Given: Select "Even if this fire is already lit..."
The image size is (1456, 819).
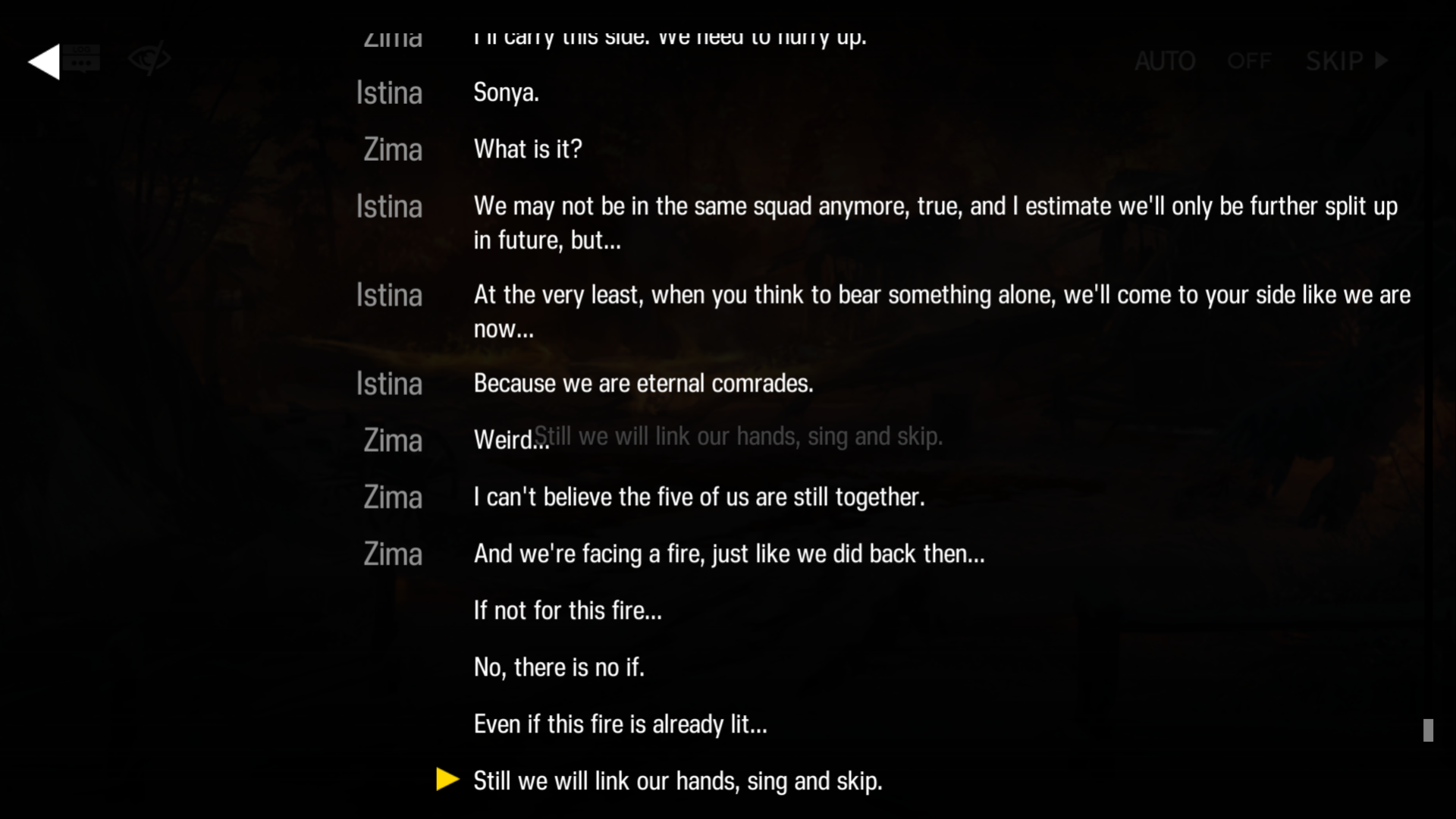Looking at the screenshot, I should pos(620,724).
